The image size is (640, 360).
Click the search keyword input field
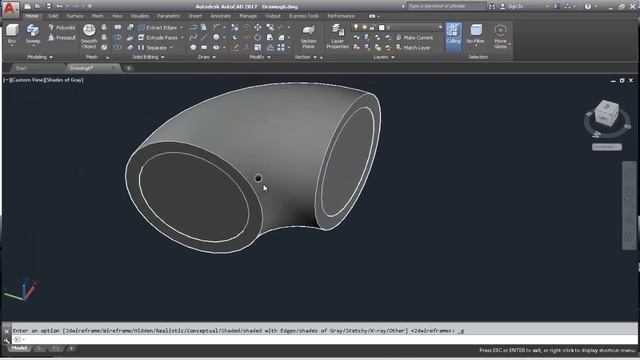click(x=446, y=6)
